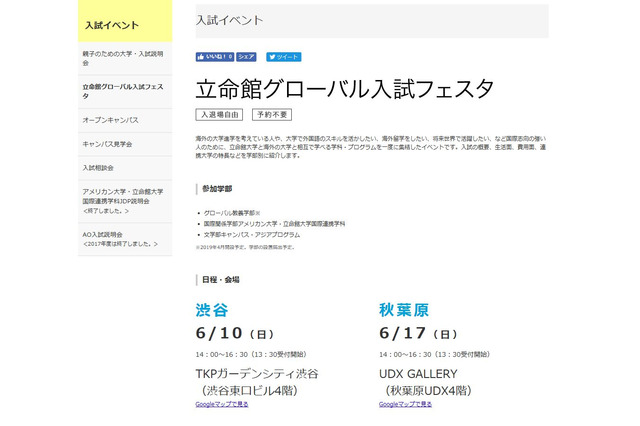The width and height of the screenshot is (640, 426).
Task: Open キャンパス見学会 sidebar item
Action: pos(125,144)
